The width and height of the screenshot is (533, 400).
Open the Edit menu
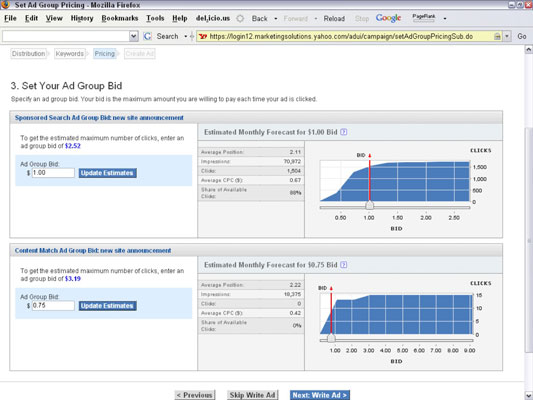[31, 18]
